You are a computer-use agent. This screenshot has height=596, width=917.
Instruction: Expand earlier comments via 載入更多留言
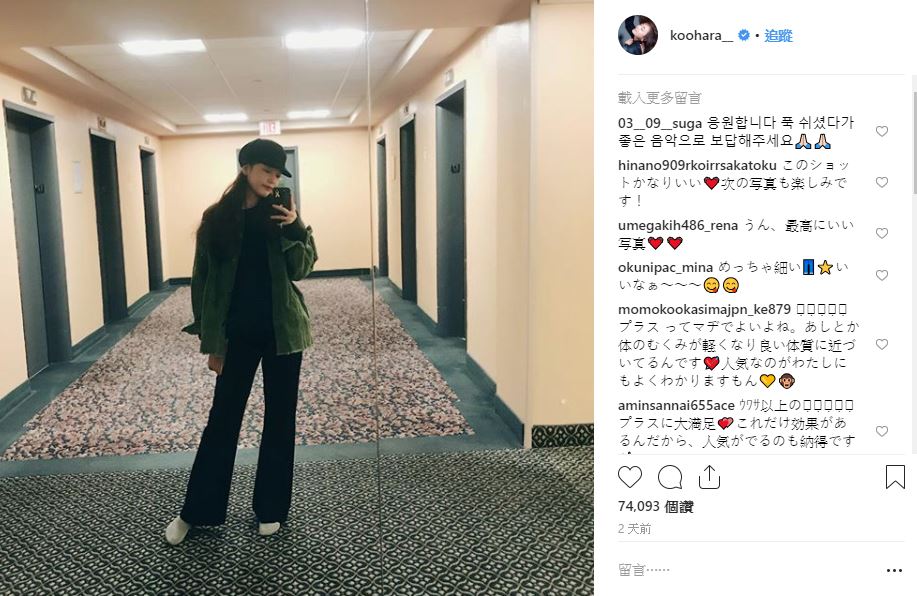pyautogui.click(x=659, y=98)
